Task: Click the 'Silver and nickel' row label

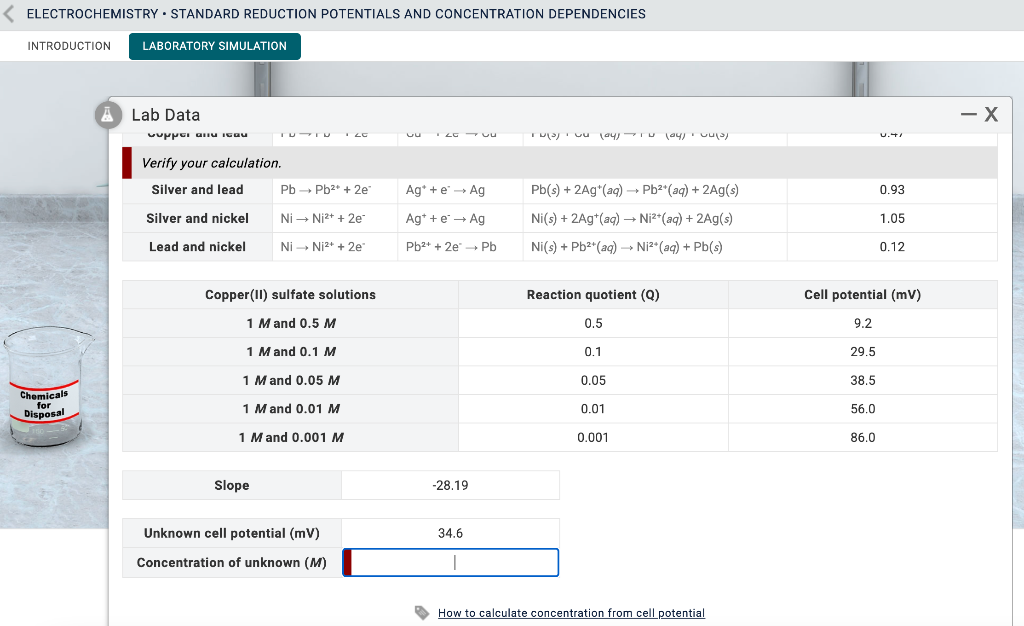Action: tap(197, 219)
